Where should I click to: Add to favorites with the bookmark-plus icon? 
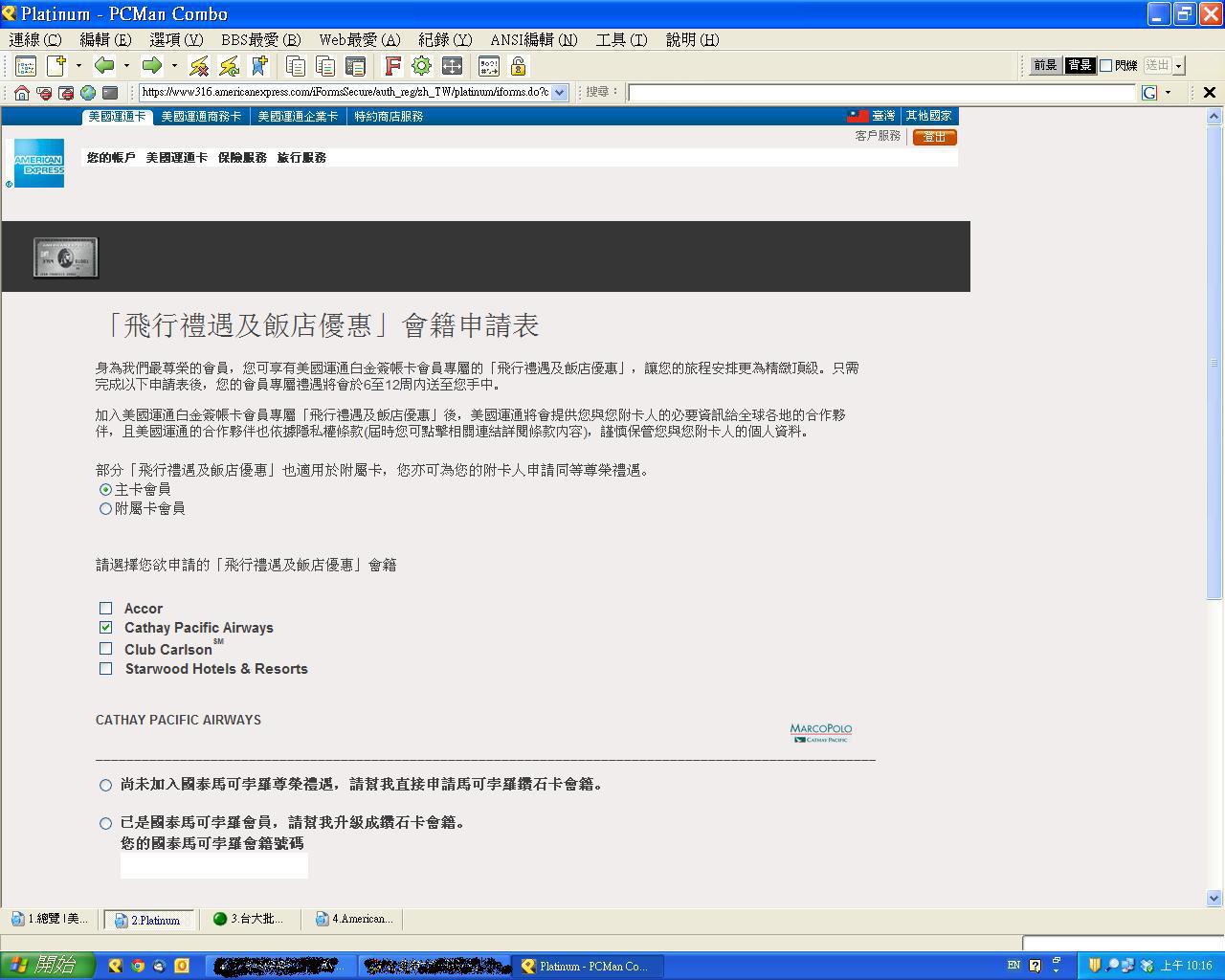(258, 66)
